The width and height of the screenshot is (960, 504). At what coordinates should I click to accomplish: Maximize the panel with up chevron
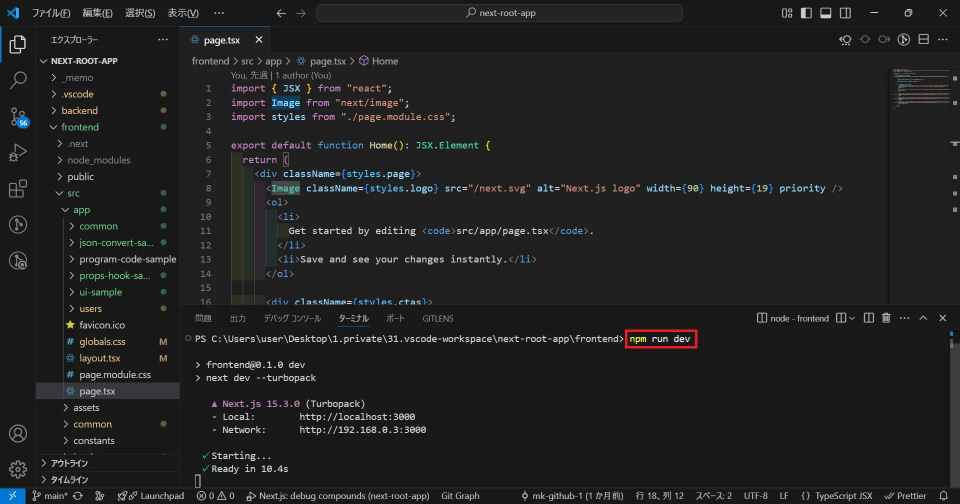[x=923, y=318]
